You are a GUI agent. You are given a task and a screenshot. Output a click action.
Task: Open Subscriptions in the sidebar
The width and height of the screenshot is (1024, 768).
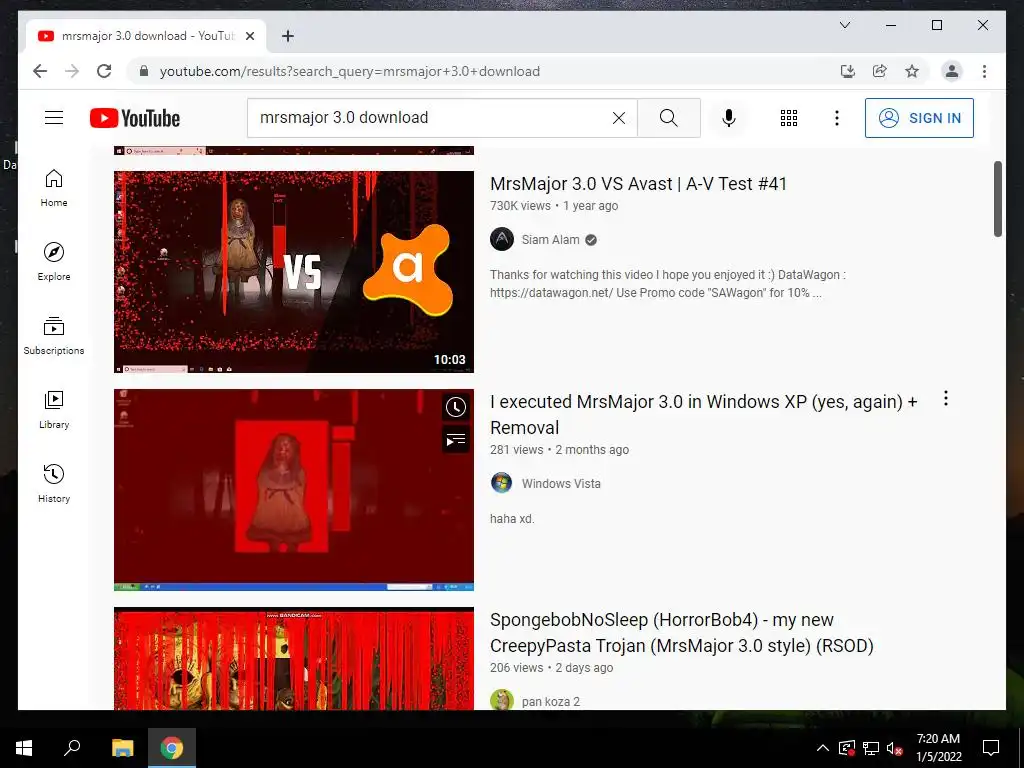point(54,336)
